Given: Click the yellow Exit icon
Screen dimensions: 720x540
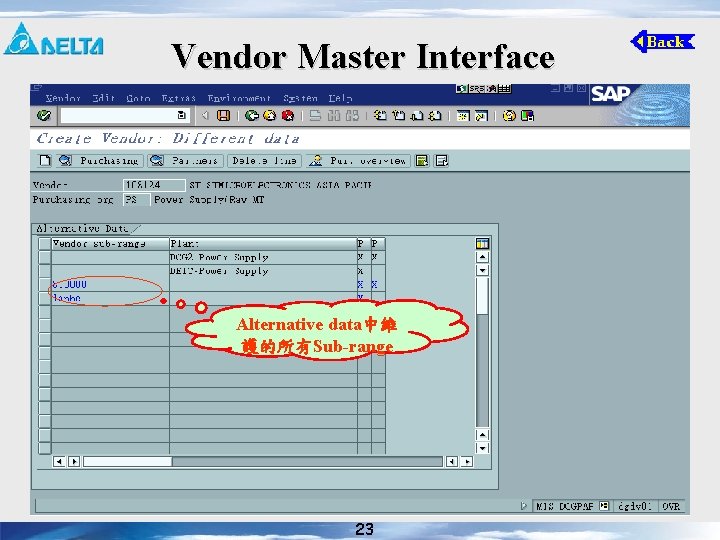Looking at the screenshot, I should click(270, 116).
